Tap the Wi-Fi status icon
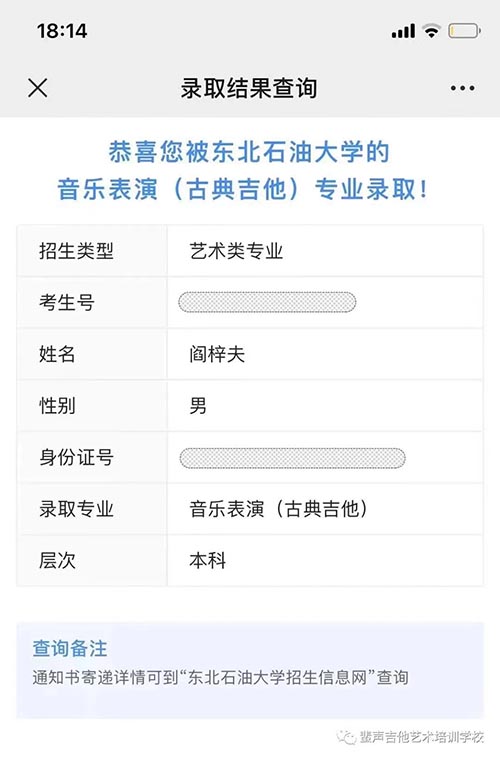Image resolution: width=500 pixels, height=759 pixels. point(431,30)
